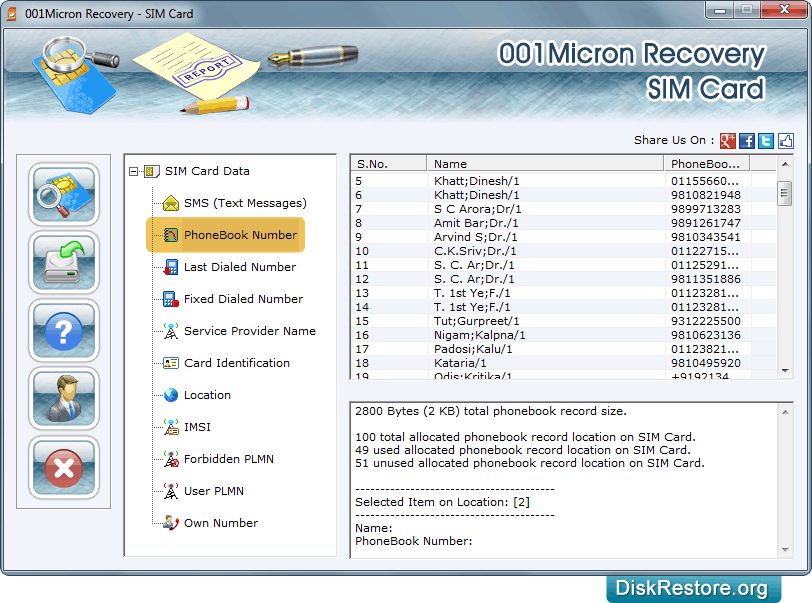Minimize the 001Micron Recovery window
Image resolution: width=812 pixels, height=603 pixels.
click(x=720, y=10)
